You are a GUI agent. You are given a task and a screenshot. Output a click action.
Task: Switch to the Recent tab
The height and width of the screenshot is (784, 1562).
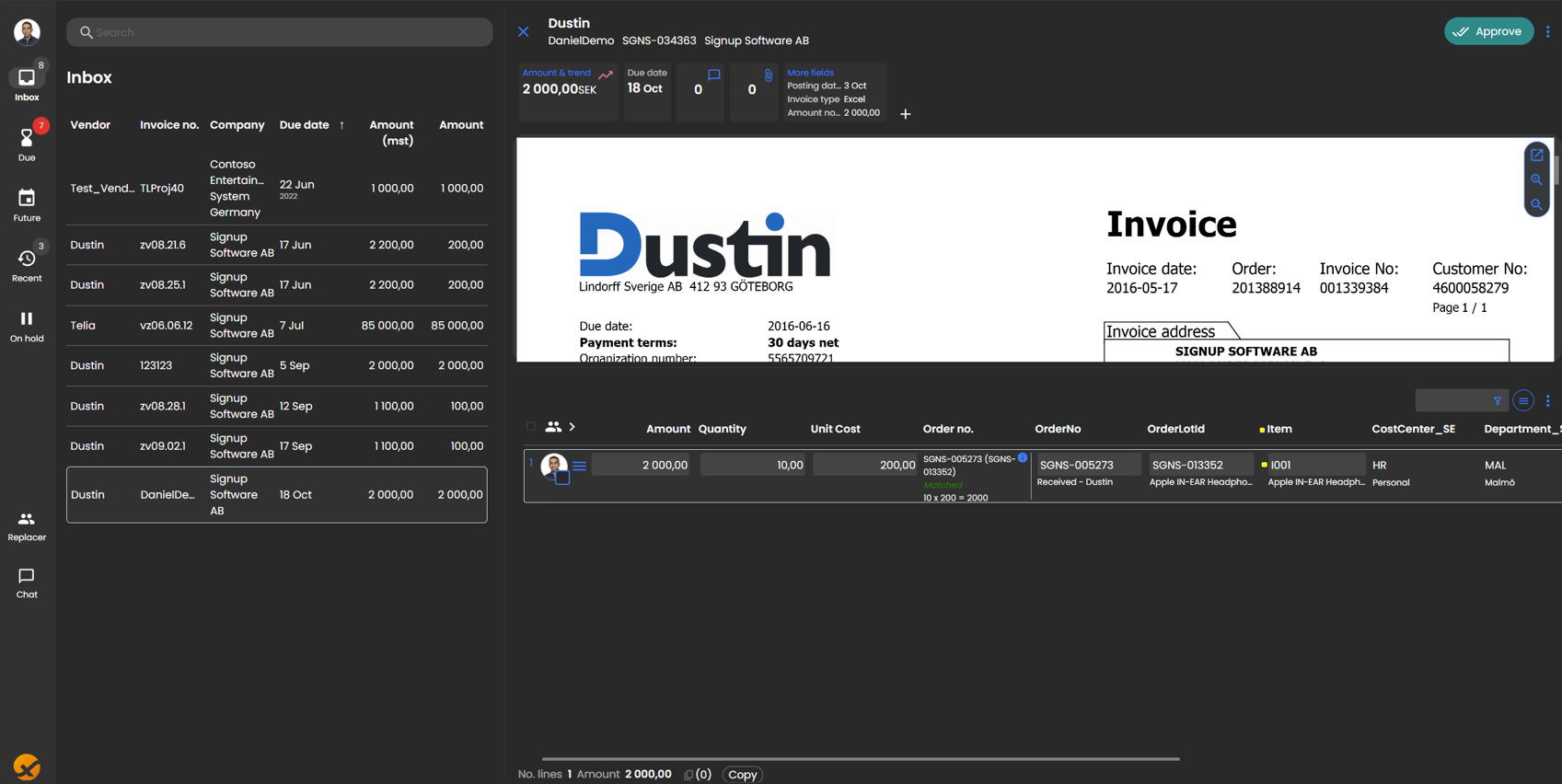coord(27,264)
